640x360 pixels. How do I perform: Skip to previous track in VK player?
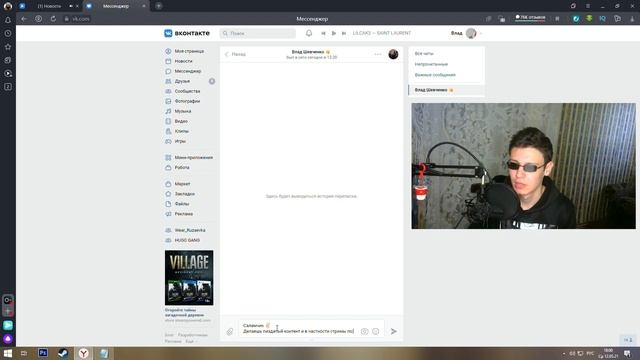point(323,33)
